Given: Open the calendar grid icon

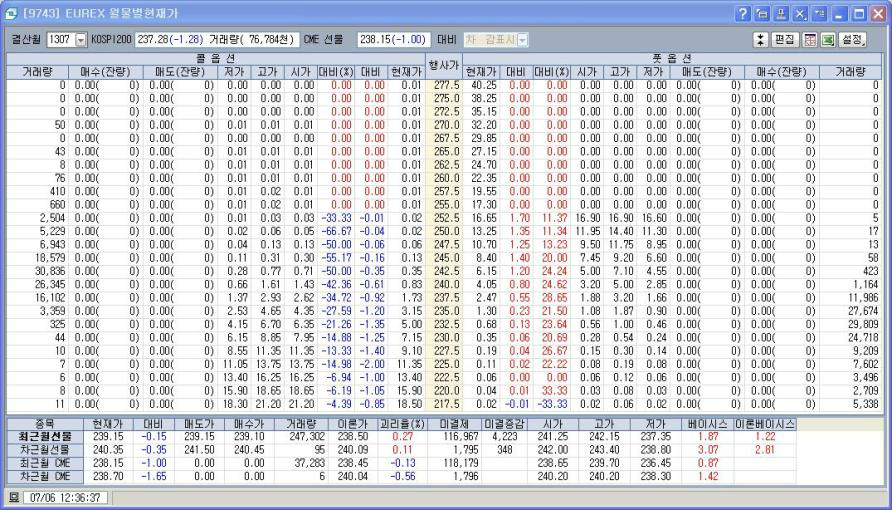Looking at the screenshot, I should (811, 38).
